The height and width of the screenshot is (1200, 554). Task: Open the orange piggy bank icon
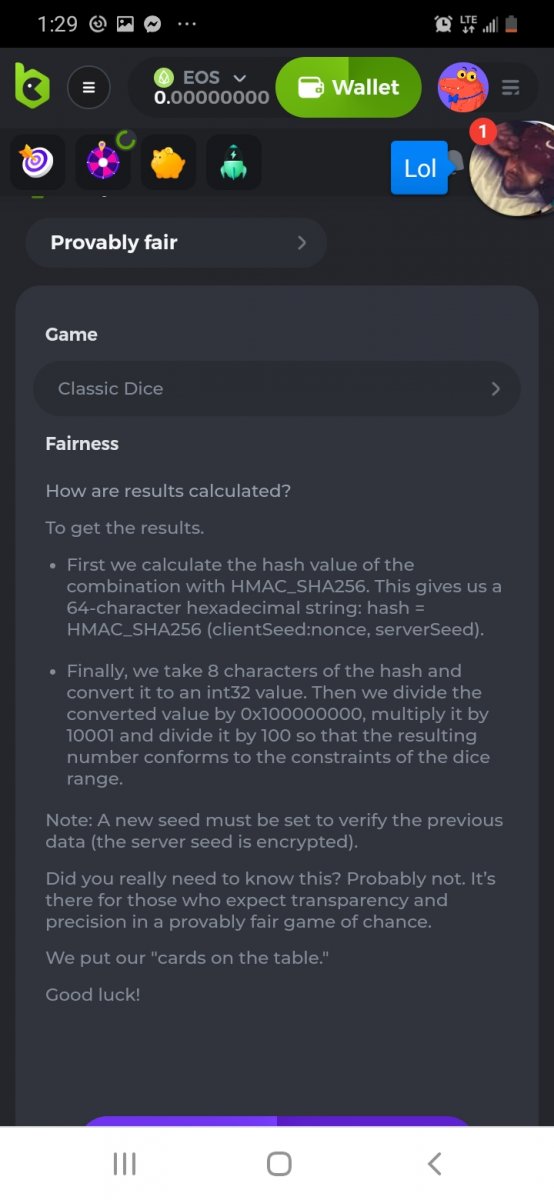(168, 162)
